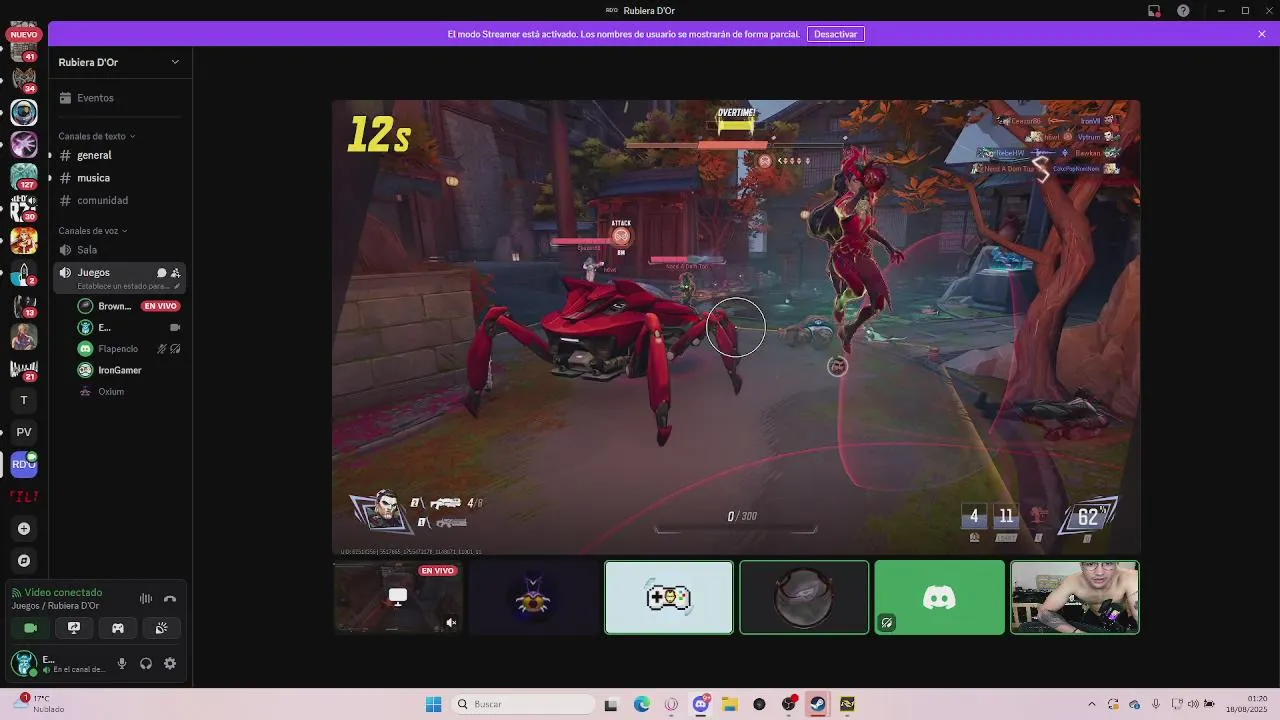Open the musica text channel

pyautogui.click(x=120, y=178)
